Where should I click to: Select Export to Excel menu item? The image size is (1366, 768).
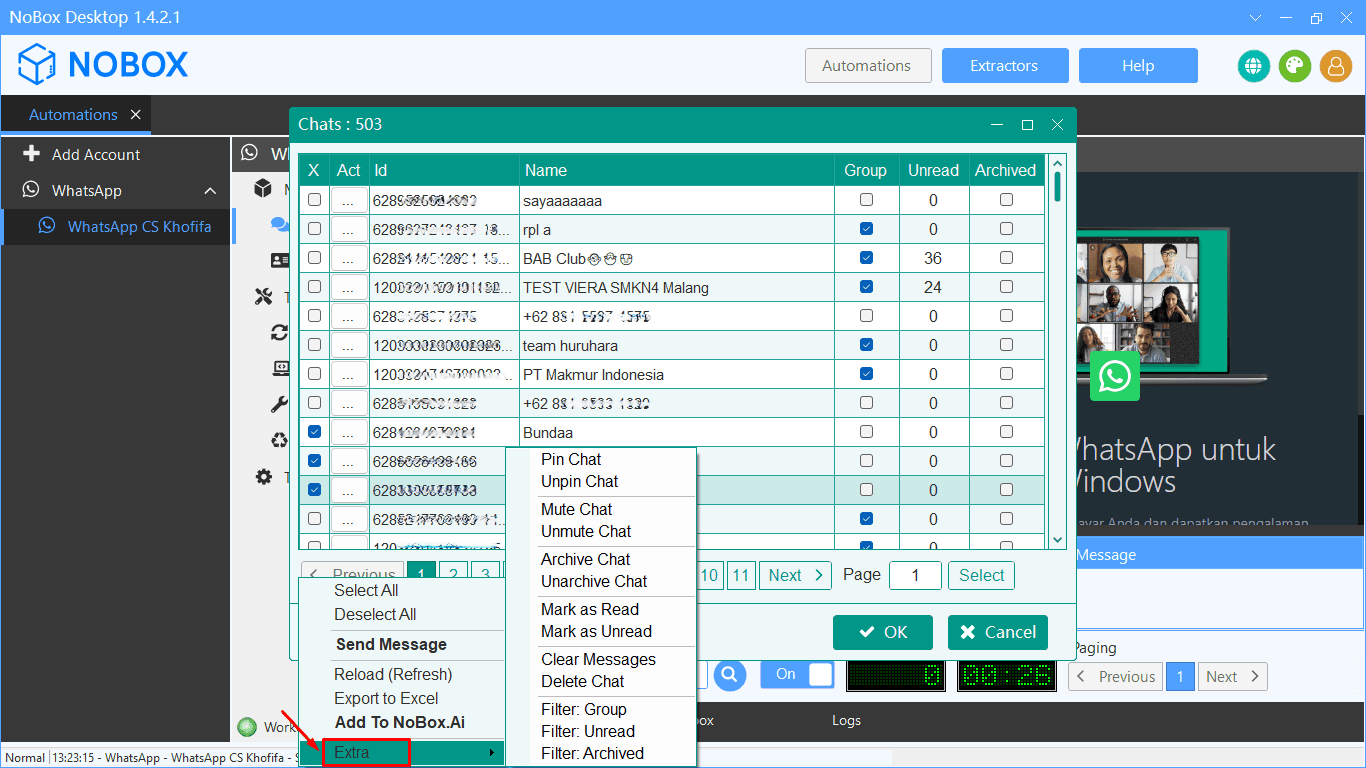click(386, 698)
